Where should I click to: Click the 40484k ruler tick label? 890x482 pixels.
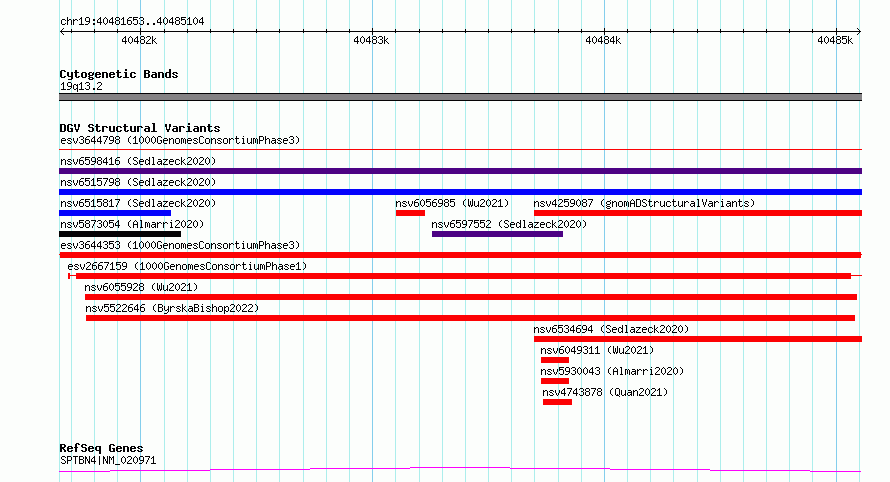pos(603,40)
